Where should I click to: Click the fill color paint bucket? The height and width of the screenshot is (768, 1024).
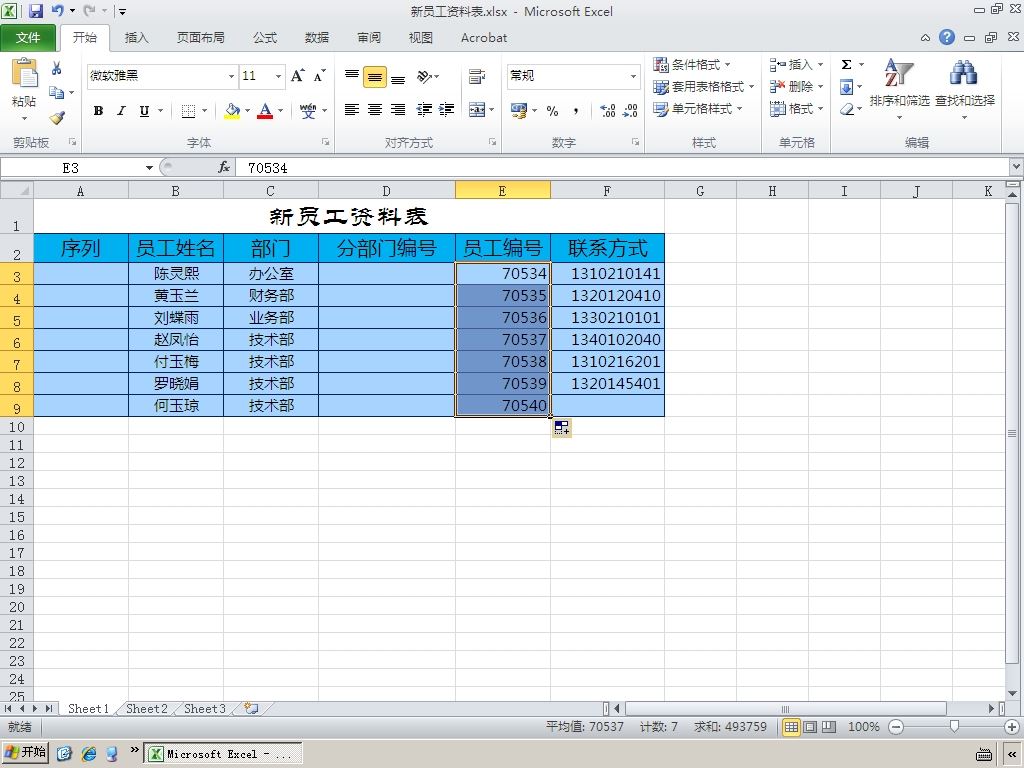pos(232,110)
